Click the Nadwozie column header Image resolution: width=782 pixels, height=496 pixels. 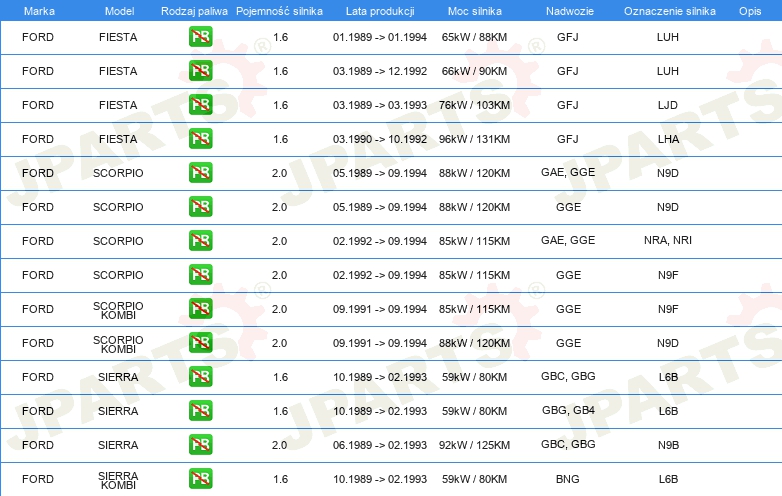click(x=570, y=11)
